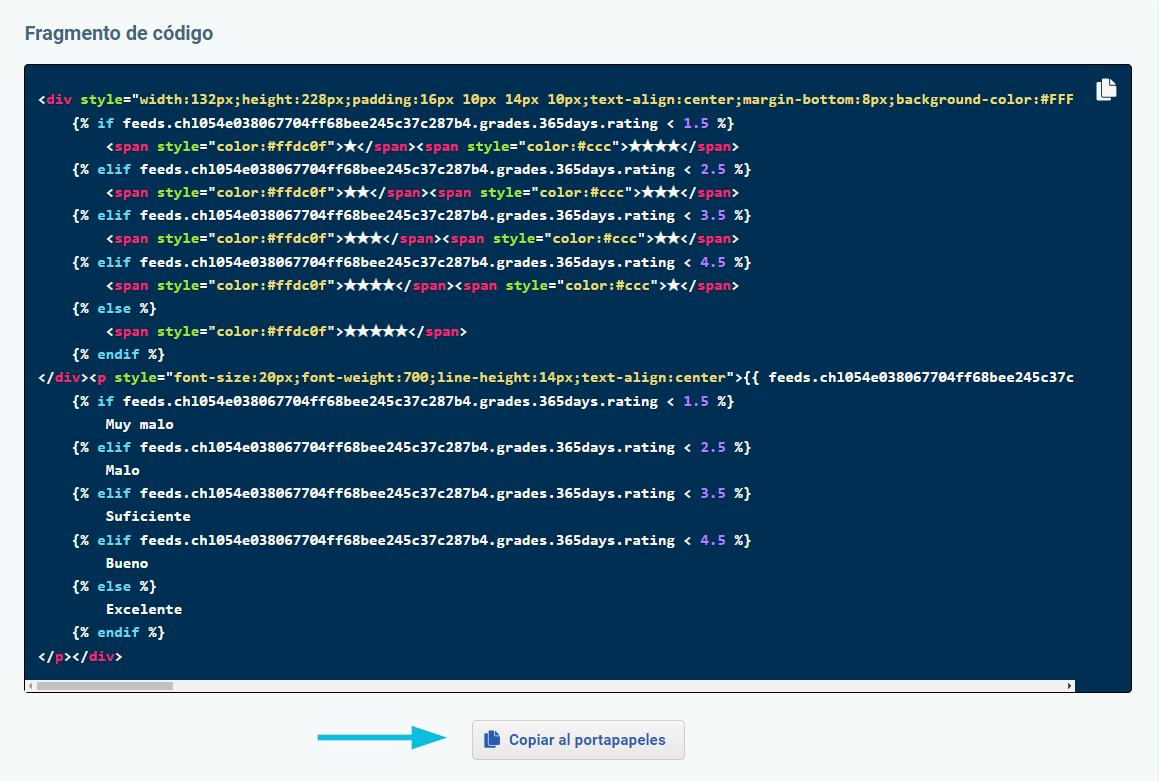
Task: Click the Fragmento de código heading
Action: (x=119, y=33)
